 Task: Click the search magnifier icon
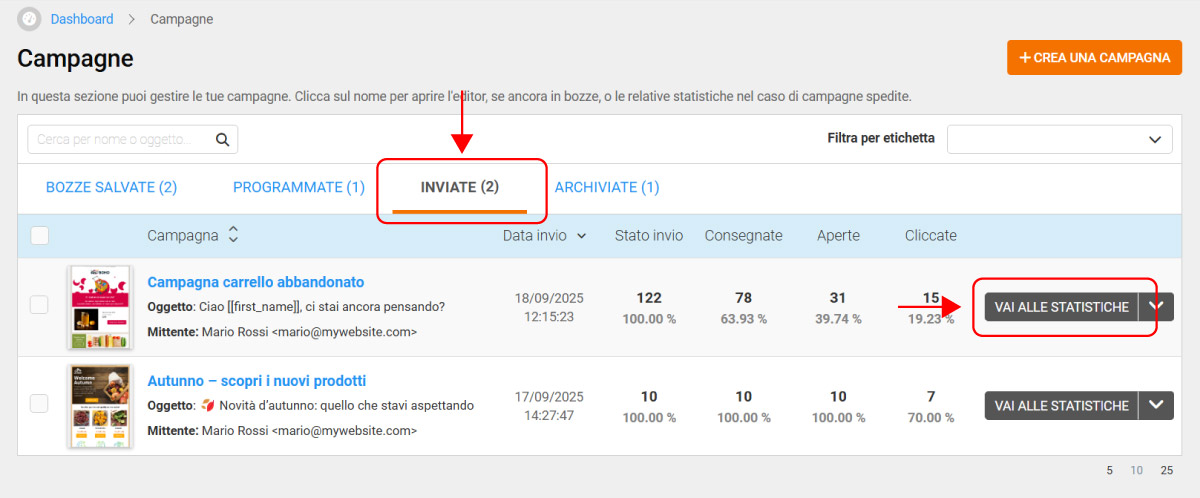pos(223,140)
